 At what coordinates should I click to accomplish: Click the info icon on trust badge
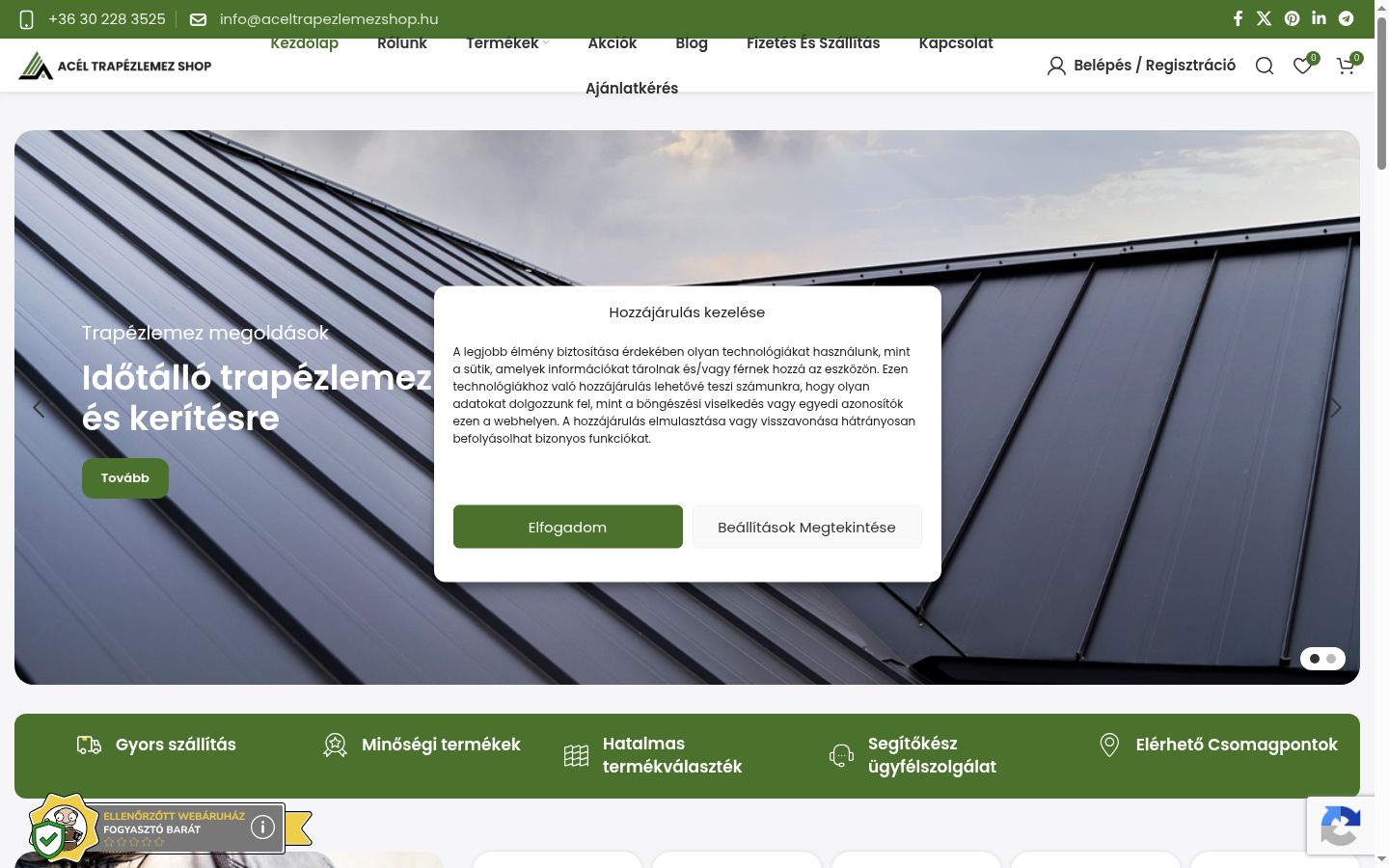[262, 827]
